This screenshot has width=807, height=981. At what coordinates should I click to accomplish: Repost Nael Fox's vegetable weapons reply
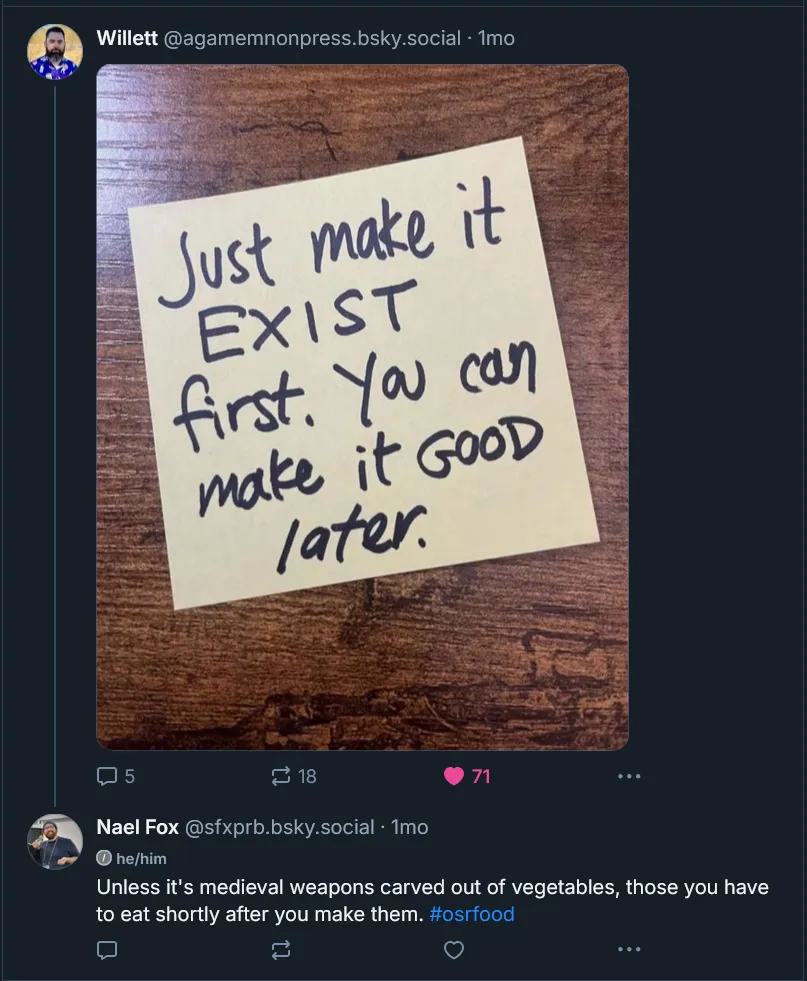point(282,949)
